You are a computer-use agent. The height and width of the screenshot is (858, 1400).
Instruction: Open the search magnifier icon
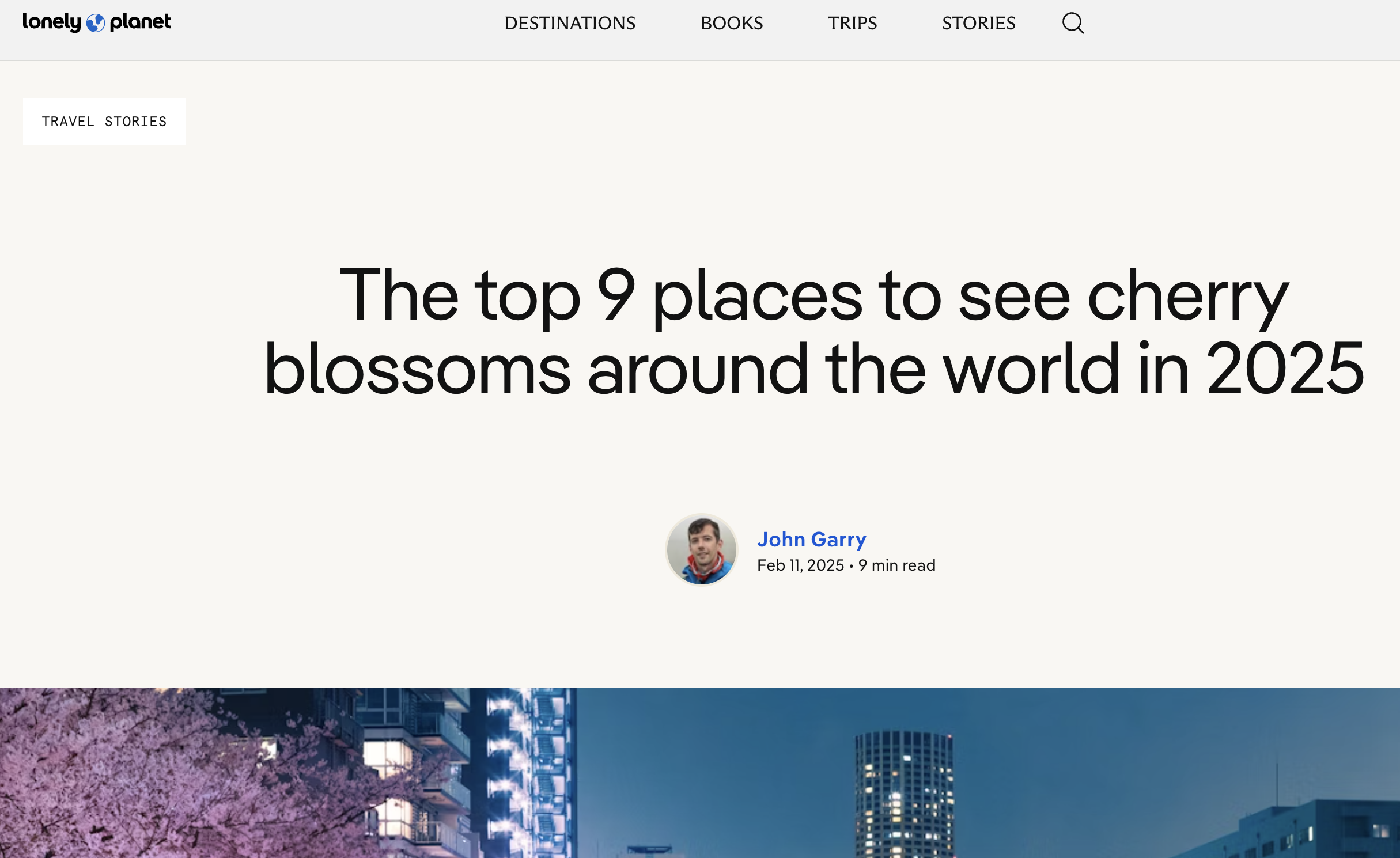click(1073, 24)
